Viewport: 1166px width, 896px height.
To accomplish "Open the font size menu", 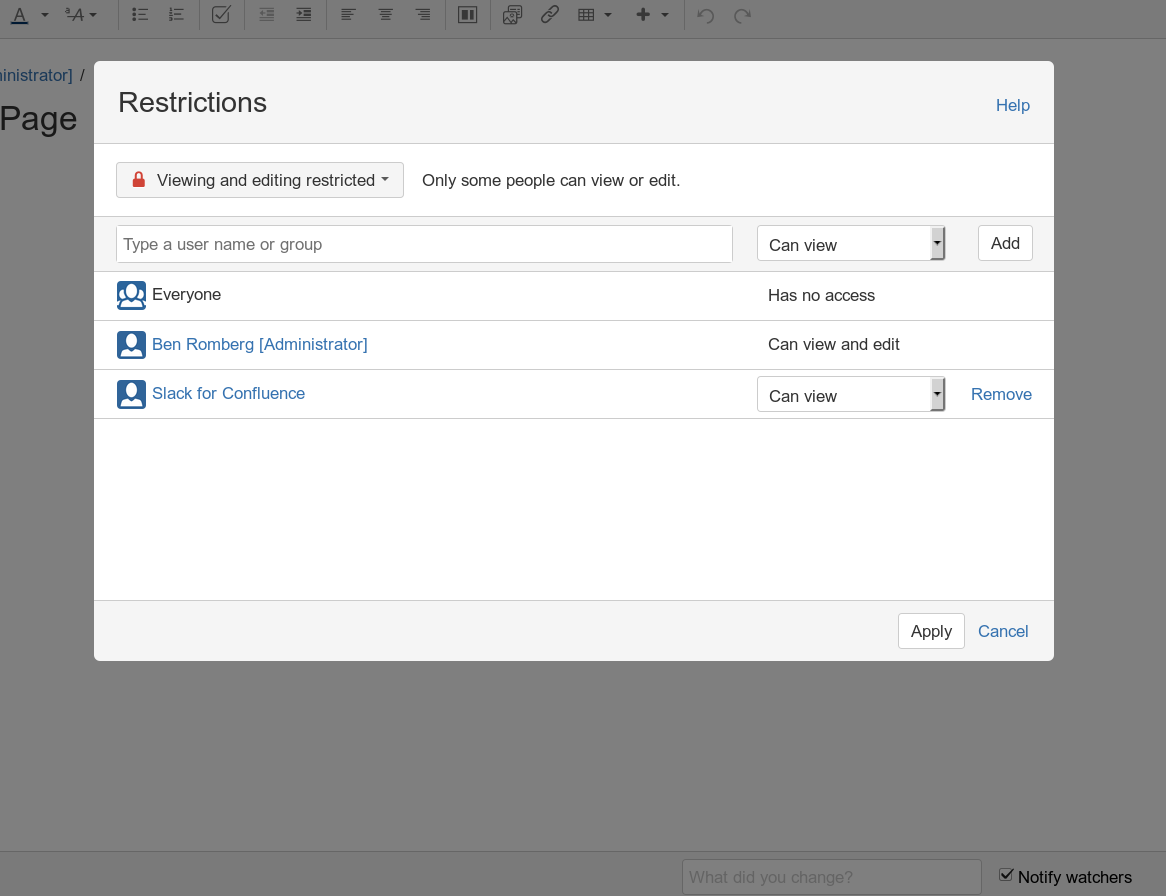I will pos(78,15).
